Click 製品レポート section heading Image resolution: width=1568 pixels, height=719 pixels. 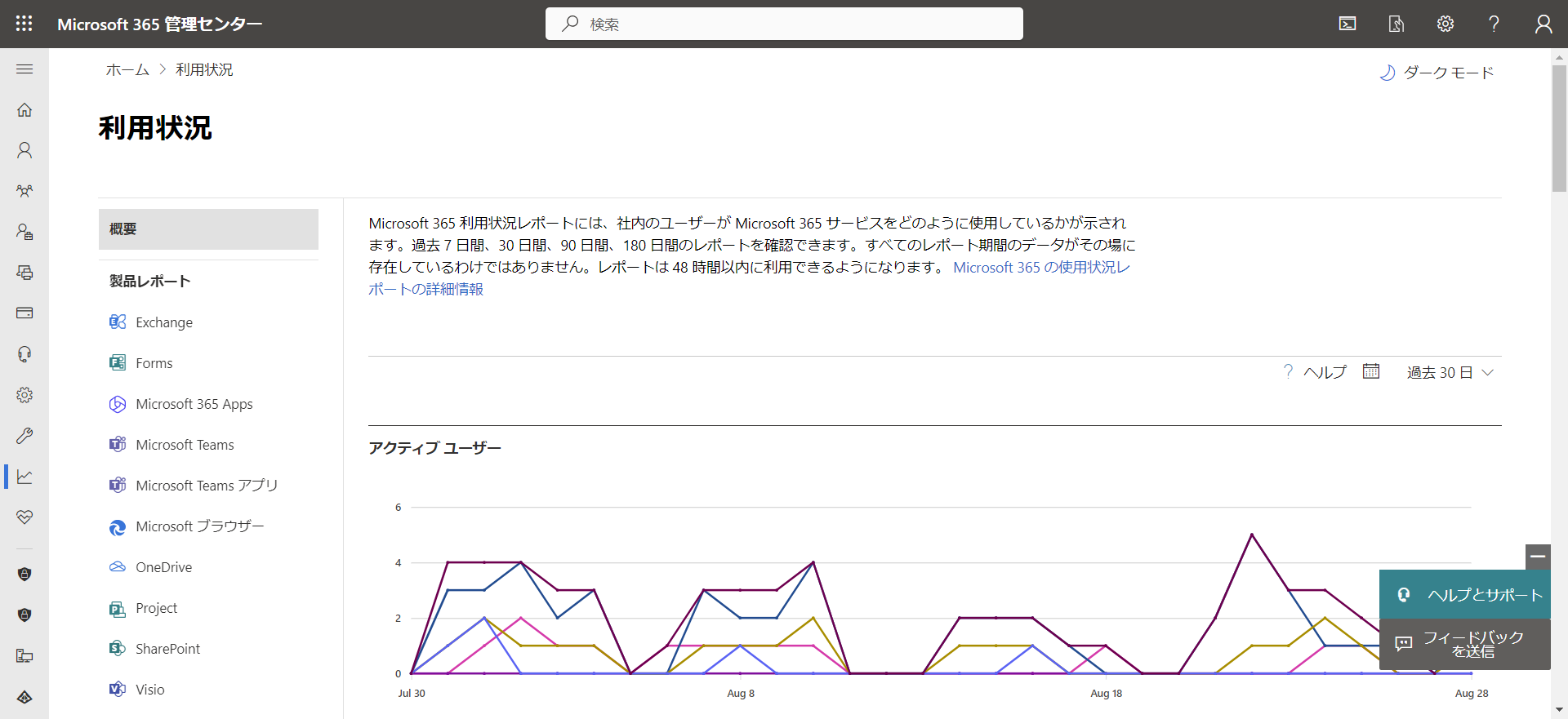[150, 282]
